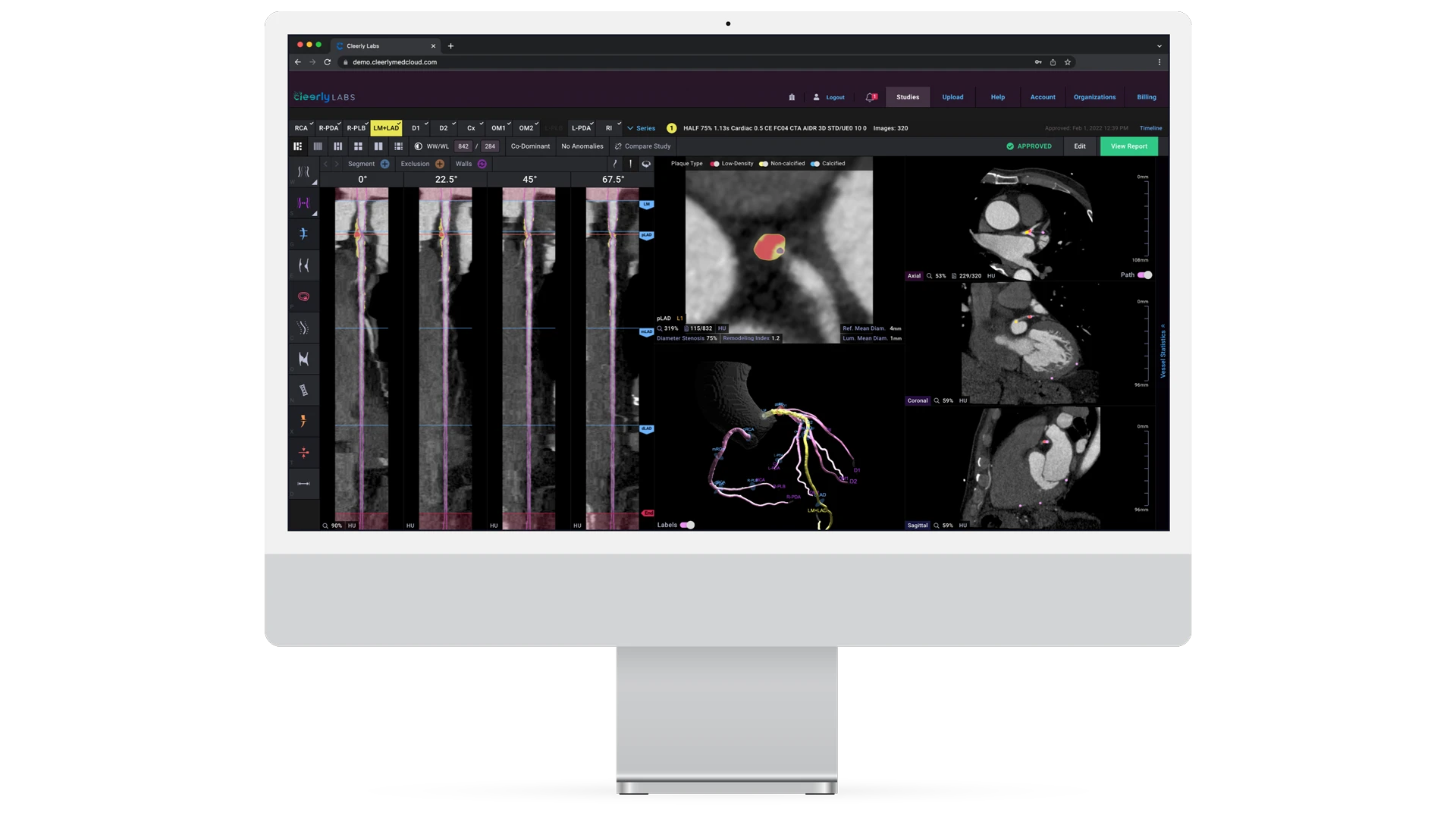Open Chrome's three-dot menu
Viewport: 1456px width, 819px height.
(1159, 62)
